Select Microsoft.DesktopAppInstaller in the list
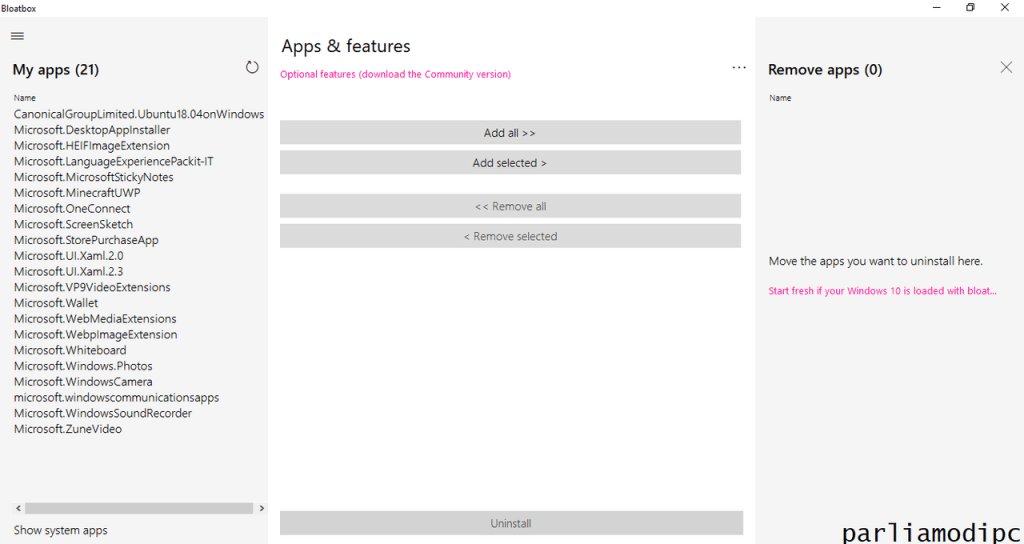Screen dimensions: 1024x544 92,130
